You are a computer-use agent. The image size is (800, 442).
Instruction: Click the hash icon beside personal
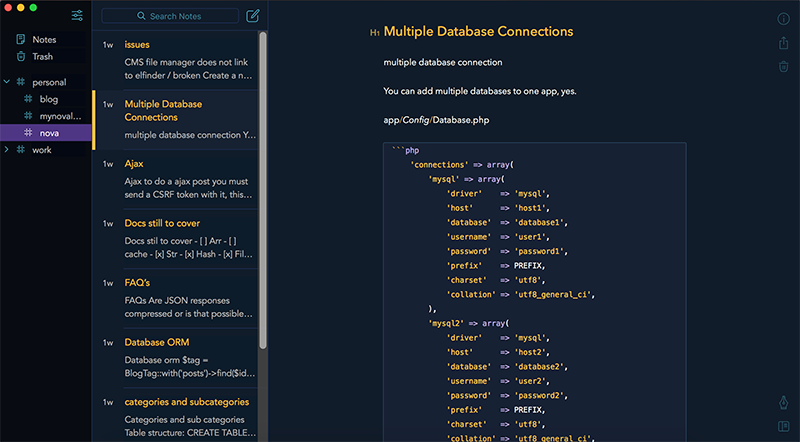[21, 82]
